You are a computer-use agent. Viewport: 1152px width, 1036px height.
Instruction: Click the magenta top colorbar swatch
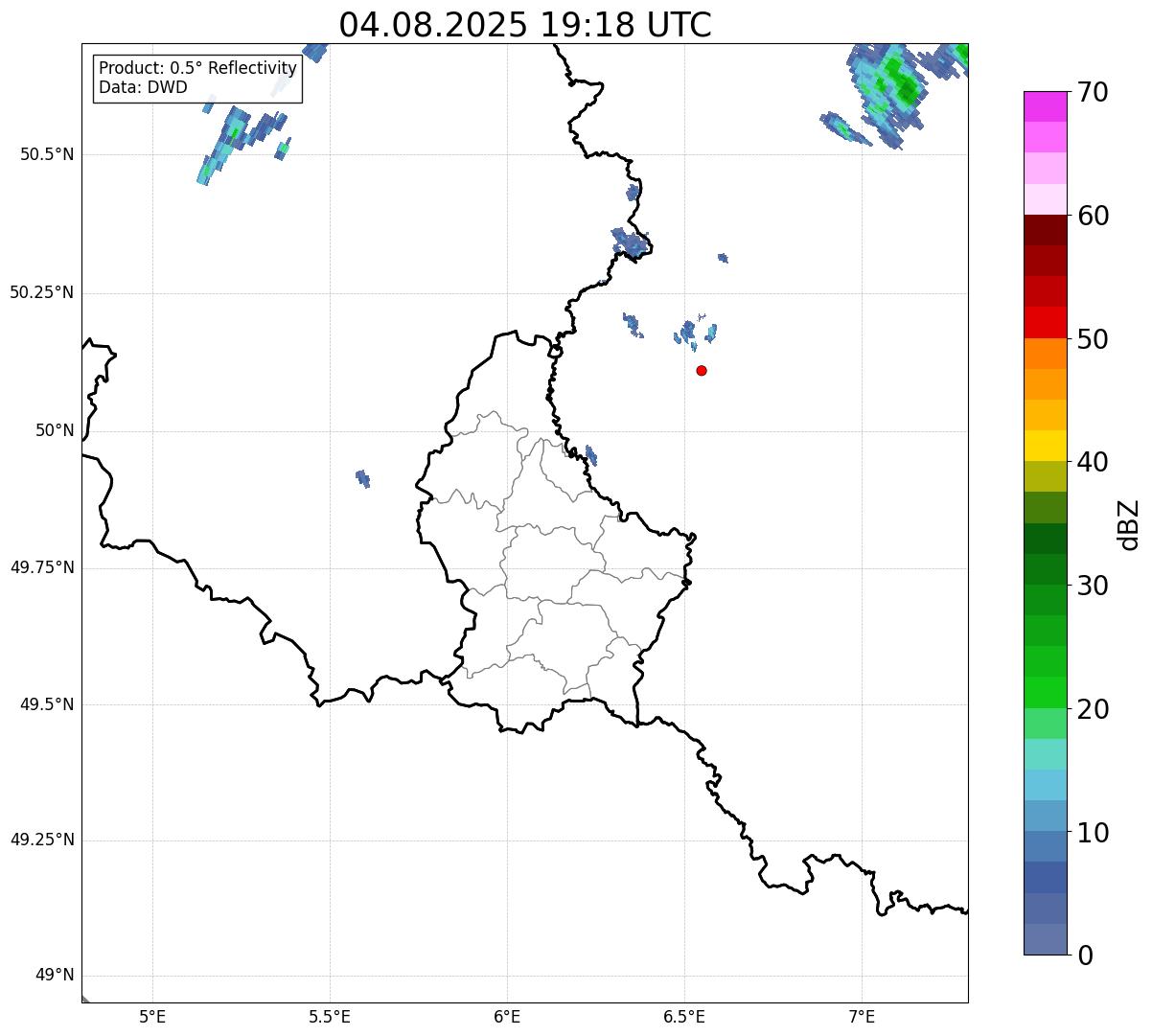(x=1045, y=106)
